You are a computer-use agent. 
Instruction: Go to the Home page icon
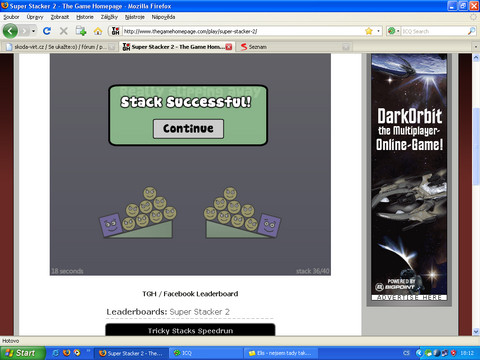(98, 31)
